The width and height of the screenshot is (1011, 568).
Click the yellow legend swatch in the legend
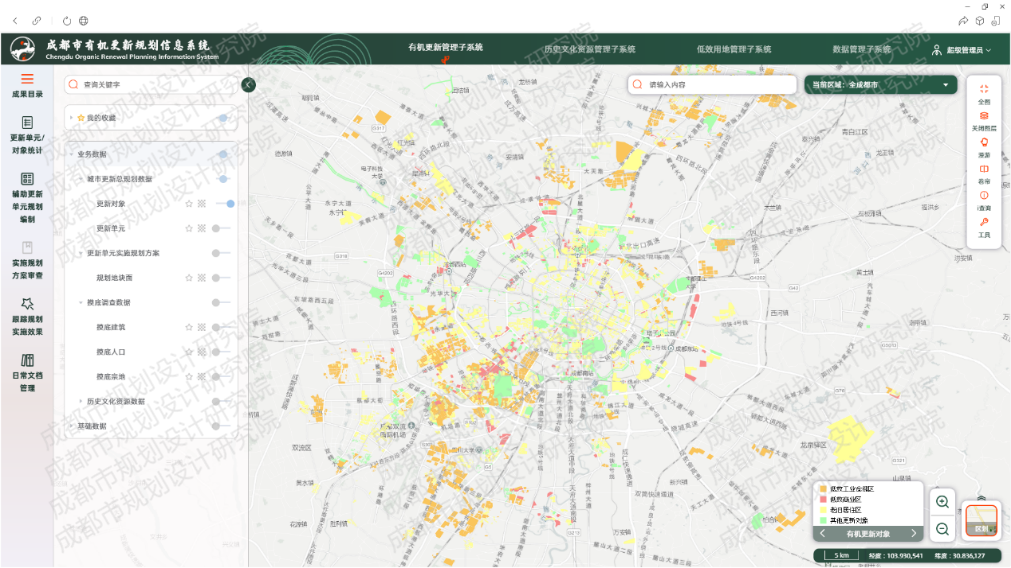[823, 510]
